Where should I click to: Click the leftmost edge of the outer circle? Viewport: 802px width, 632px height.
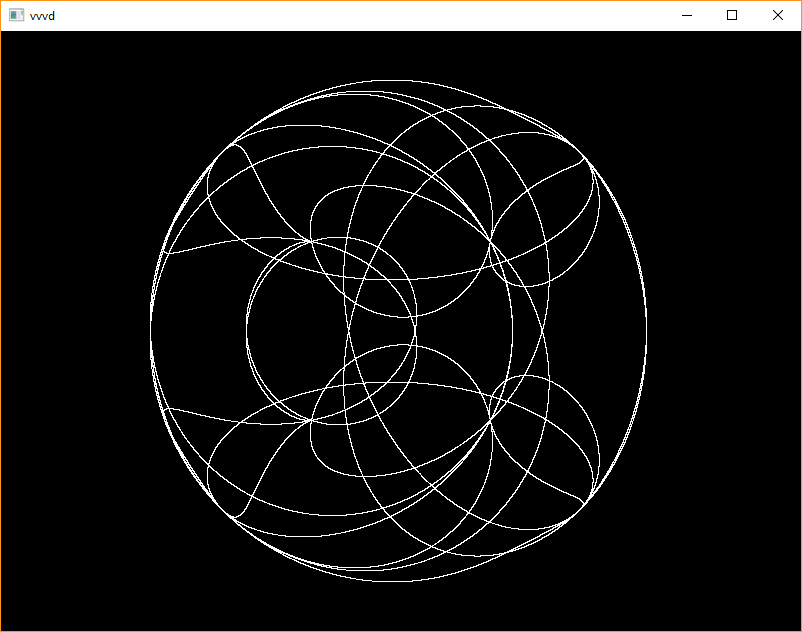151,330
